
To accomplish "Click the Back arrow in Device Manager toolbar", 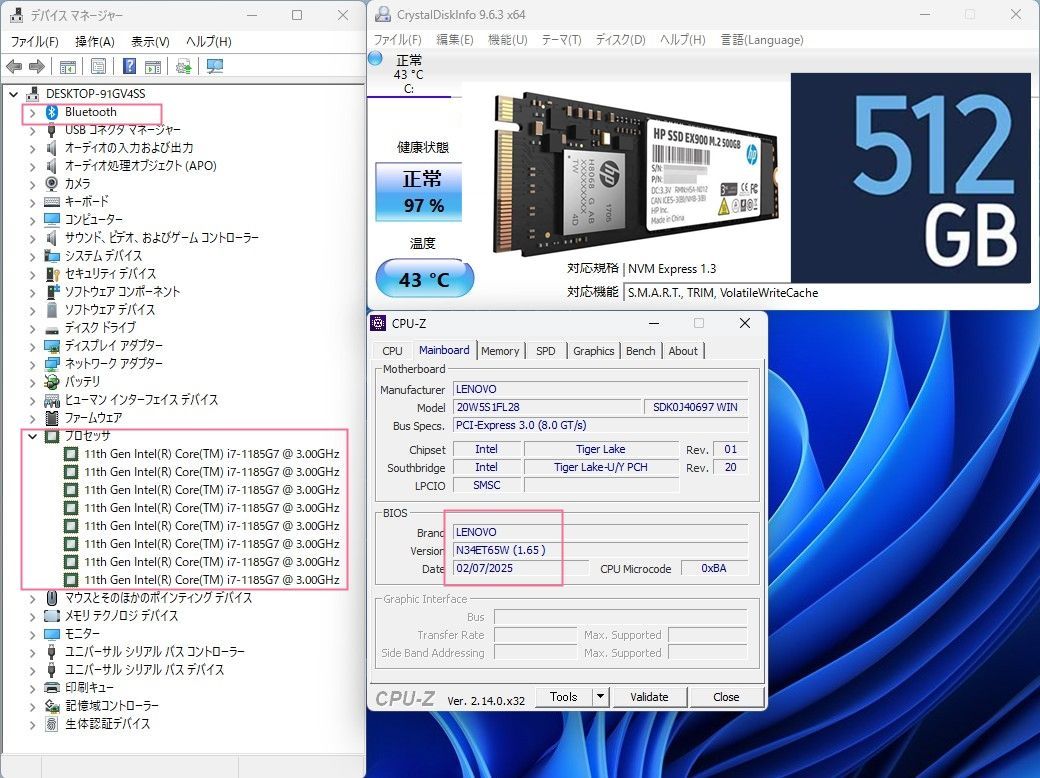I will [x=14, y=66].
